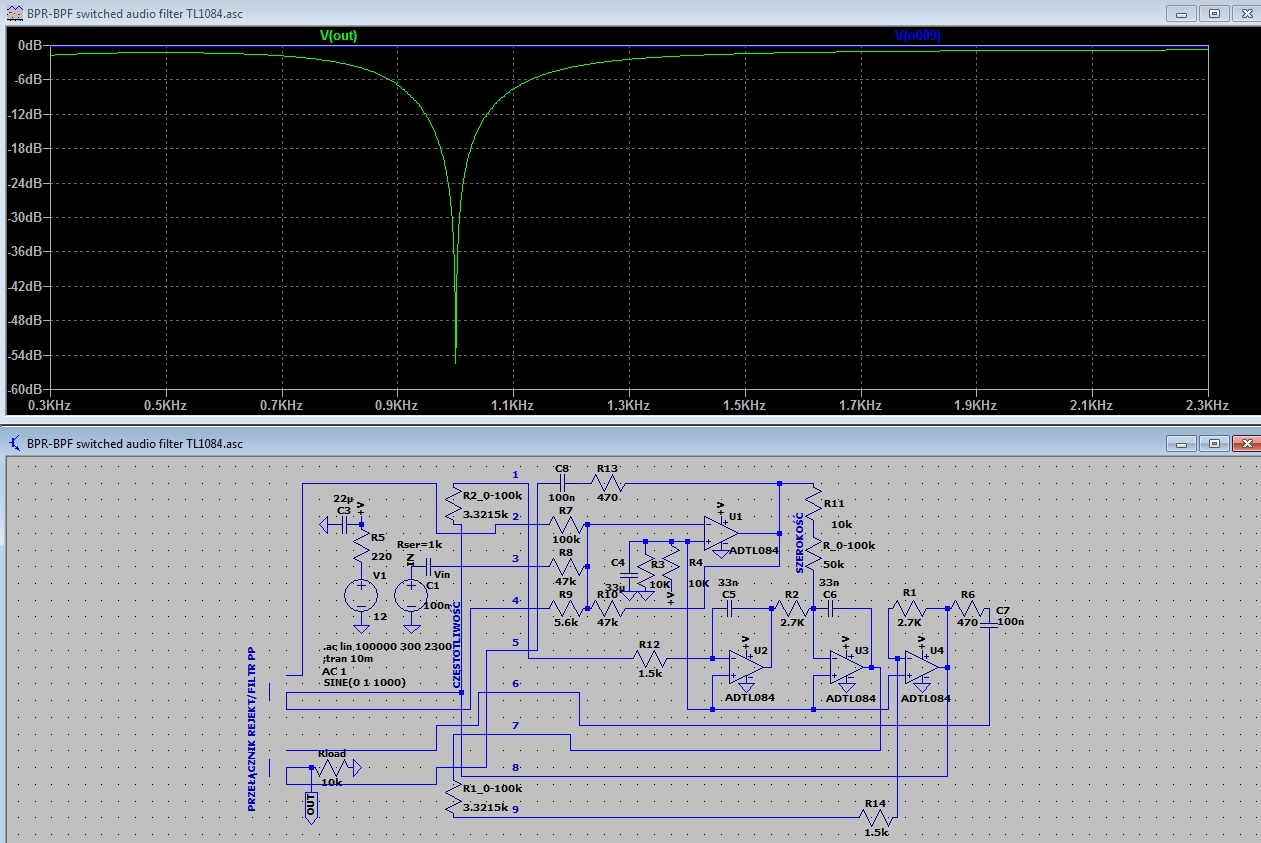Select resistor R12 in the schematic
The height and width of the screenshot is (843, 1261).
[x=650, y=658]
